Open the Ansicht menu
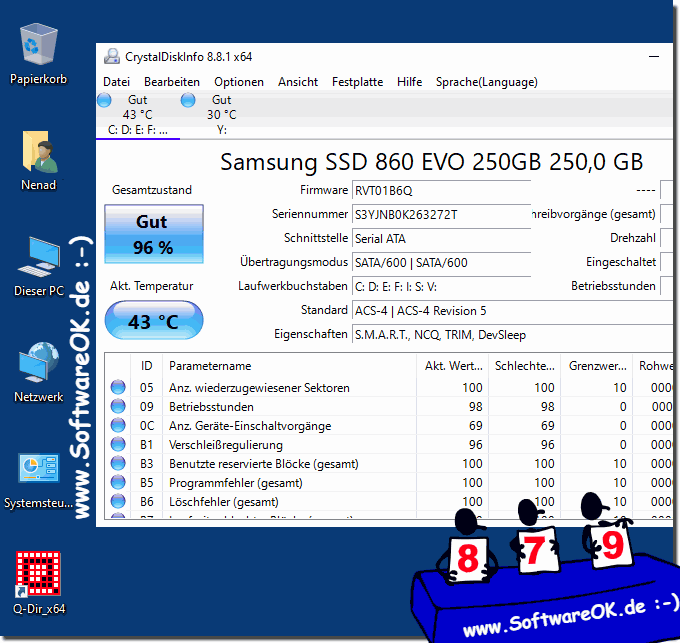Viewport: 680px width, 643px height. 298,82
